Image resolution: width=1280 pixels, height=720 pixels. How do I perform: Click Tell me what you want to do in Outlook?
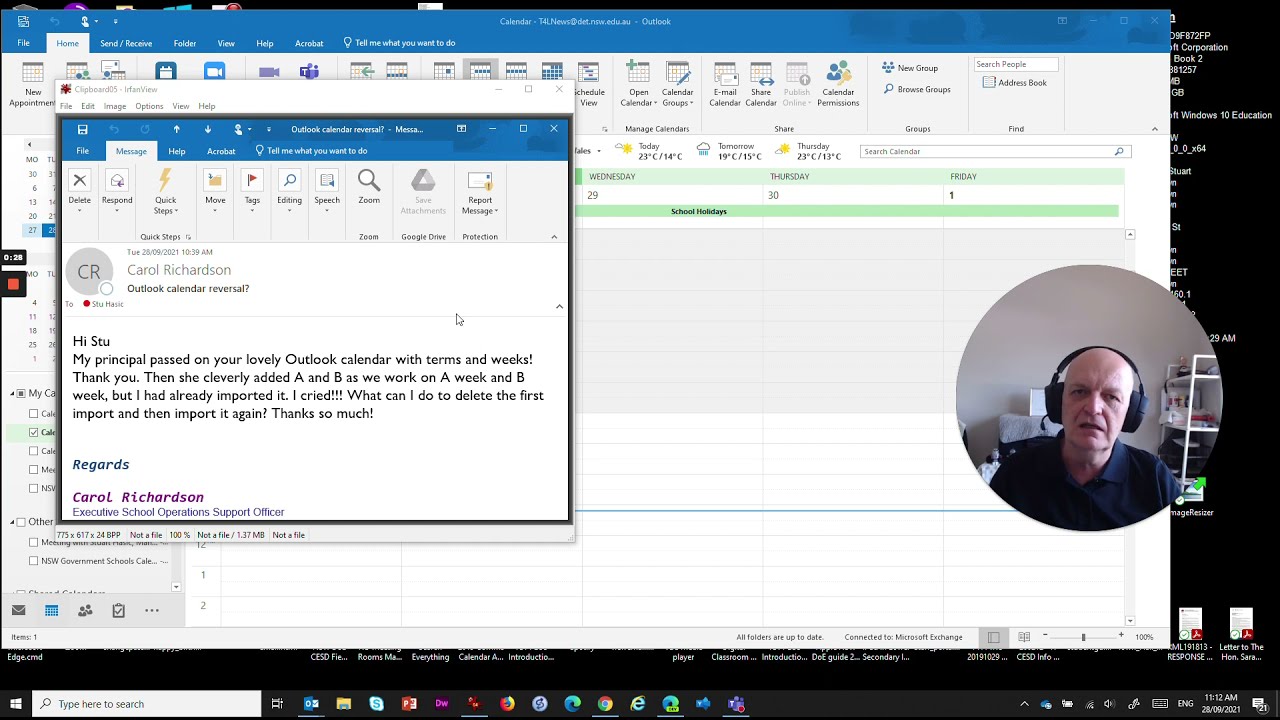399,43
